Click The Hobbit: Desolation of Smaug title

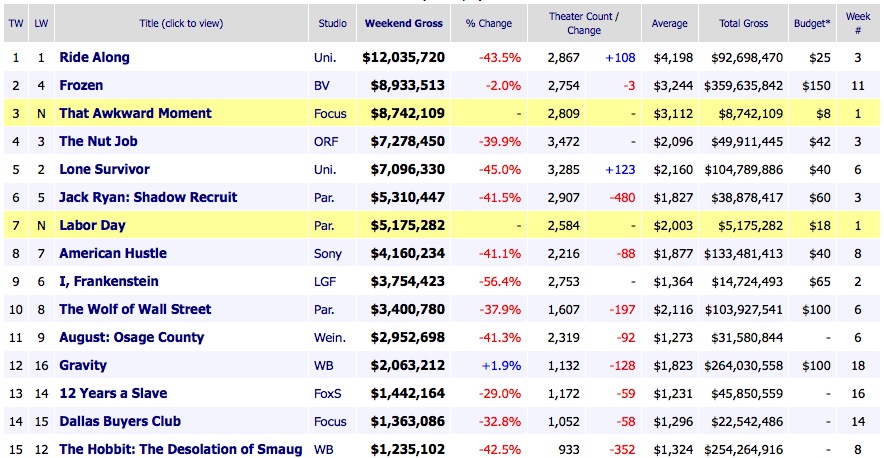coord(180,450)
